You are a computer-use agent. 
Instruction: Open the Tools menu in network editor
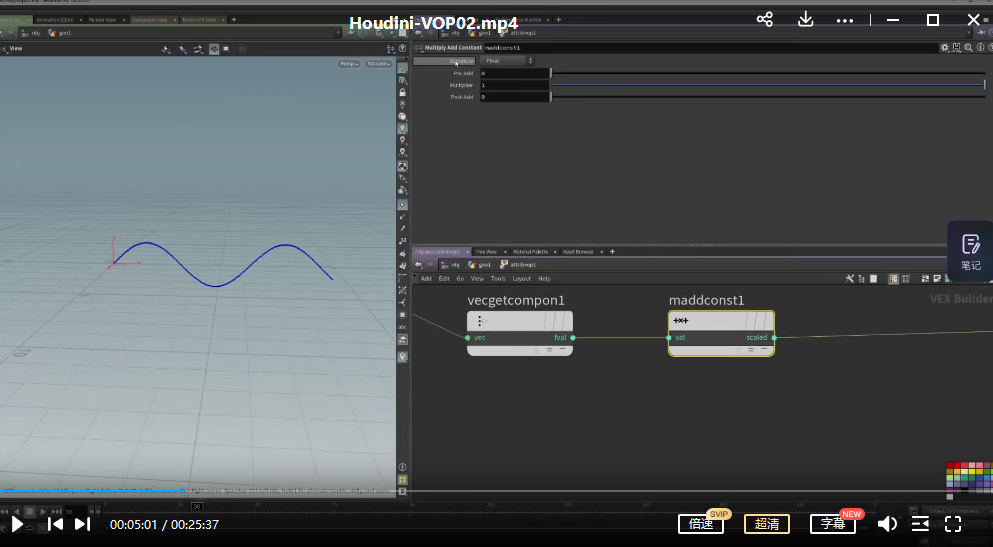[498, 279]
